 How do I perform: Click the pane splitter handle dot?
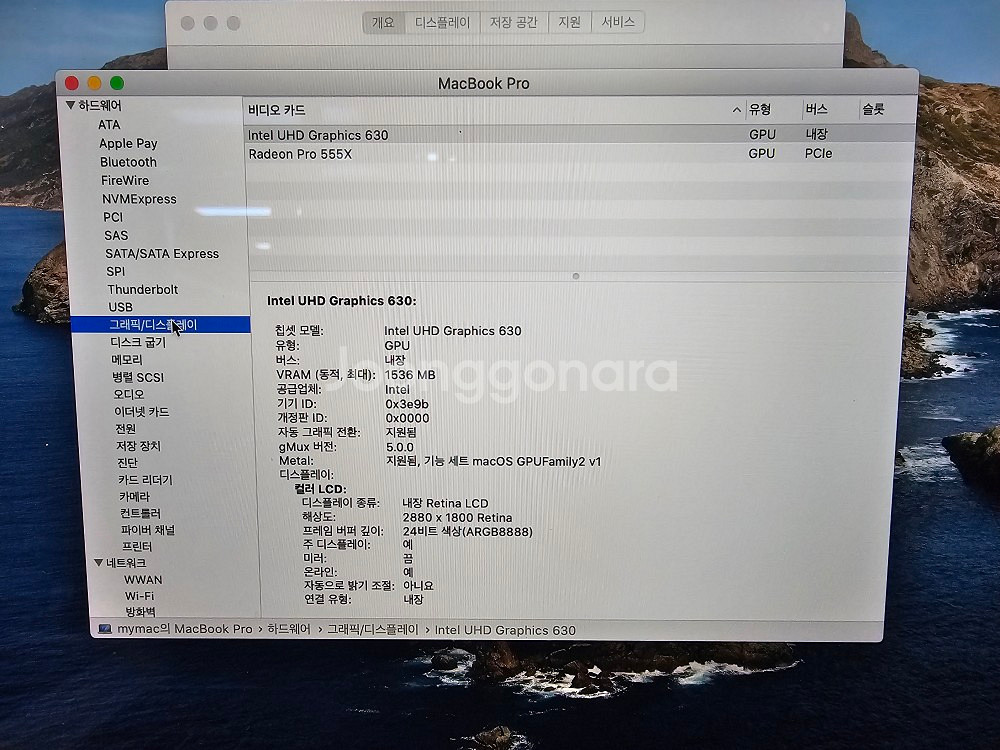576,276
